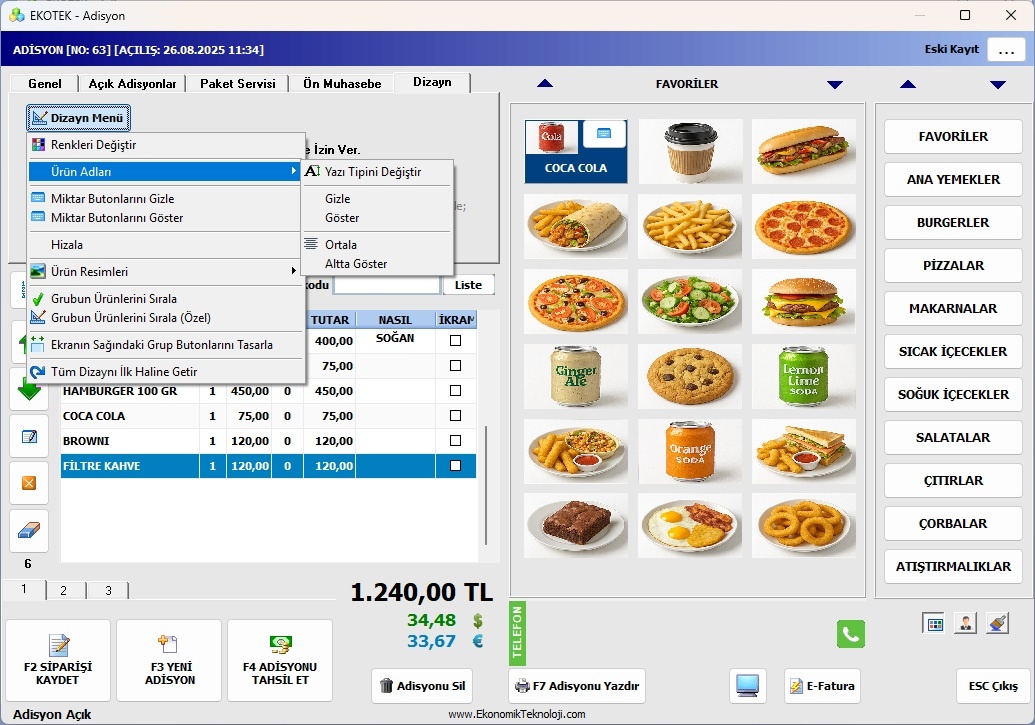The height and width of the screenshot is (725, 1035).
Task: Click Altta Göster submenu option
Action: tap(377, 263)
